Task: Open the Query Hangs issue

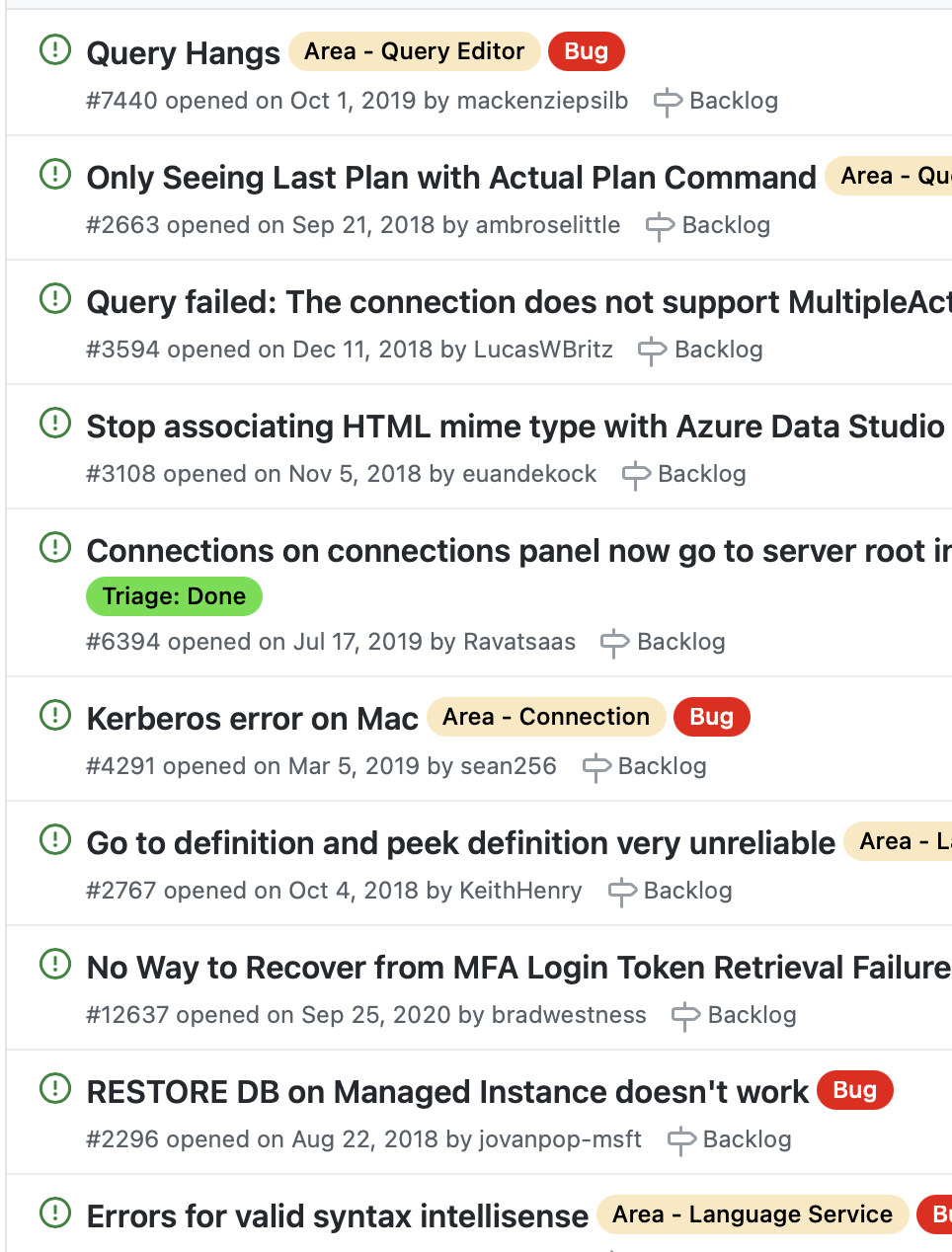Action: [x=184, y=53]
